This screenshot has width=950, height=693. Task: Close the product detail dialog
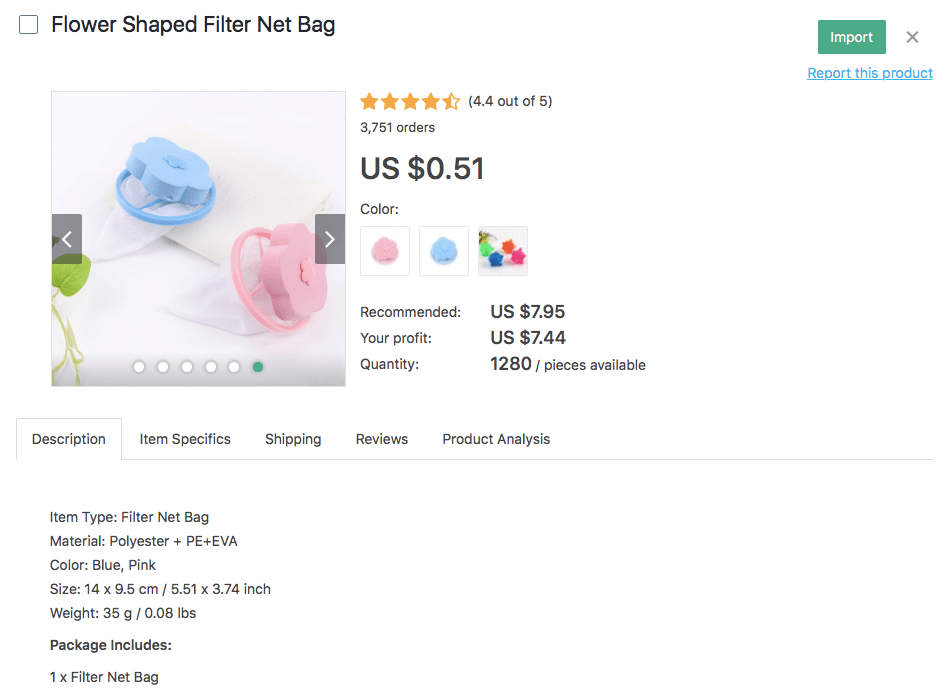[x=912, y=37]
